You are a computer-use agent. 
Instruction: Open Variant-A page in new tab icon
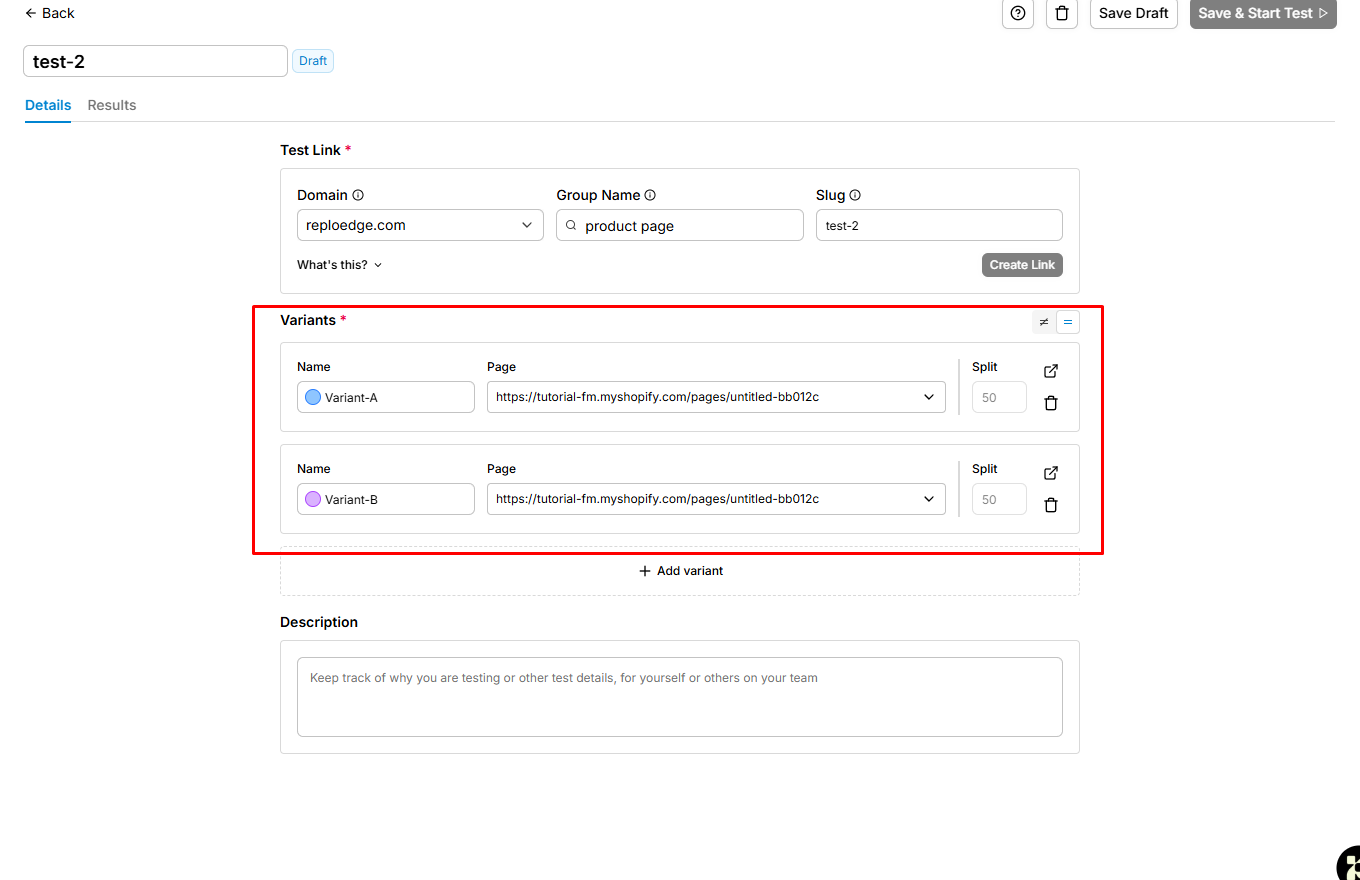click(x=1051, y=371)
